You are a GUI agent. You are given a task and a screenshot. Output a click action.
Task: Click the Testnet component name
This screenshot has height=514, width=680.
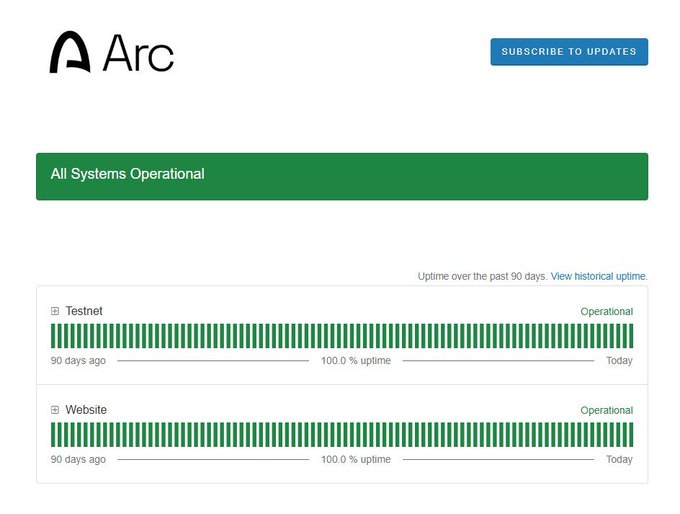coord(84,311)
